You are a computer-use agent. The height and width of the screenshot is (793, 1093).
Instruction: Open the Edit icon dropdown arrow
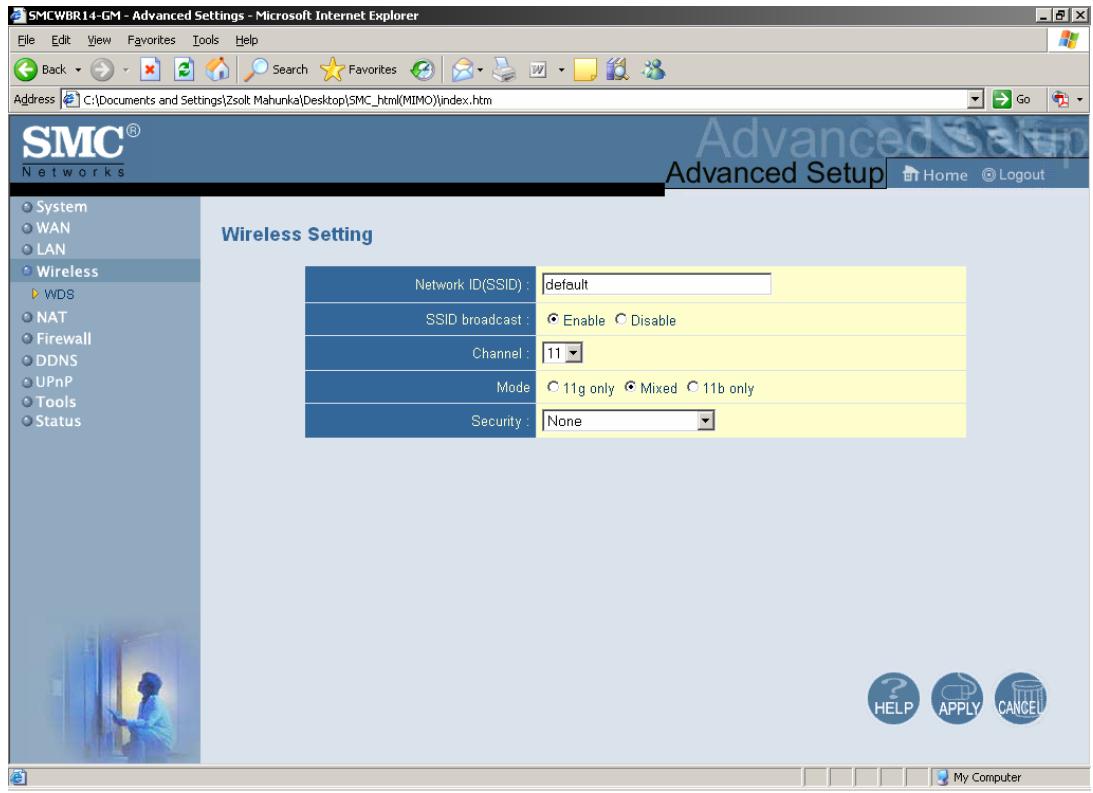point(561,70)
